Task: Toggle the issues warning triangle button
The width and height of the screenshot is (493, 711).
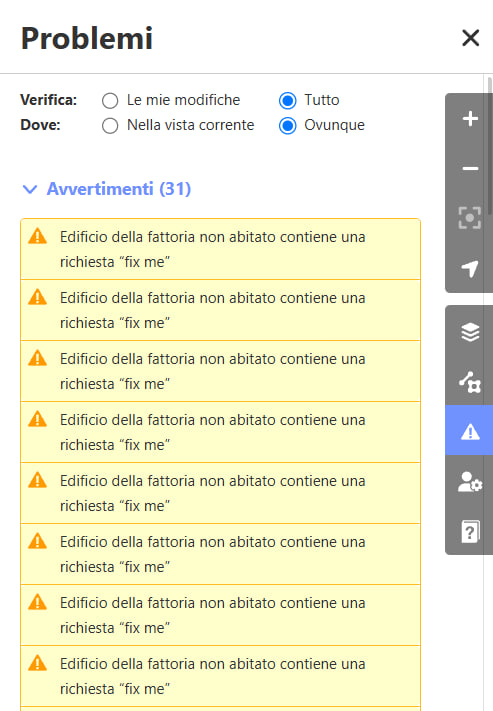Action: (470, 431)
